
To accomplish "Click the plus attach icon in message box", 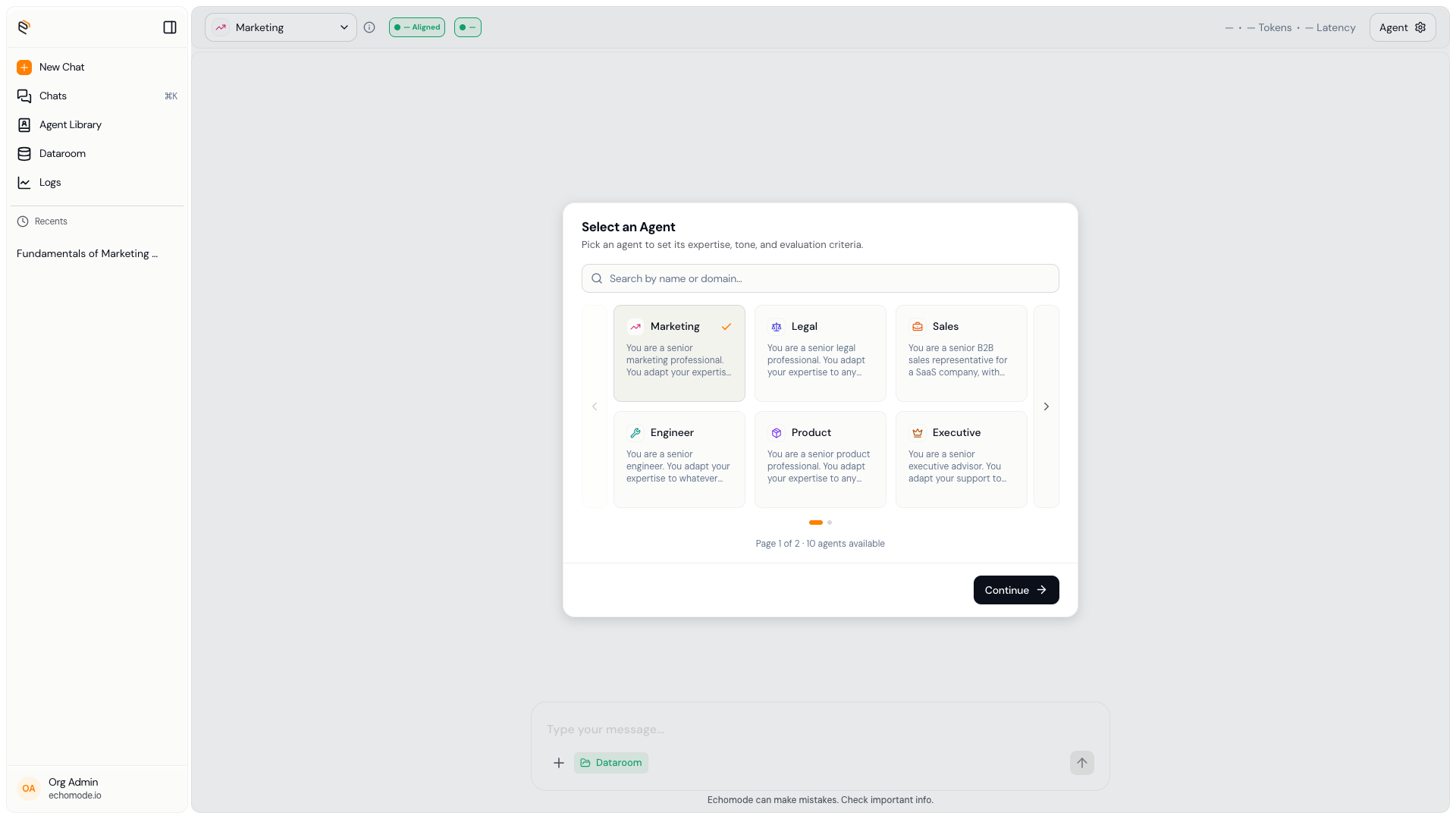I will 559,763.
